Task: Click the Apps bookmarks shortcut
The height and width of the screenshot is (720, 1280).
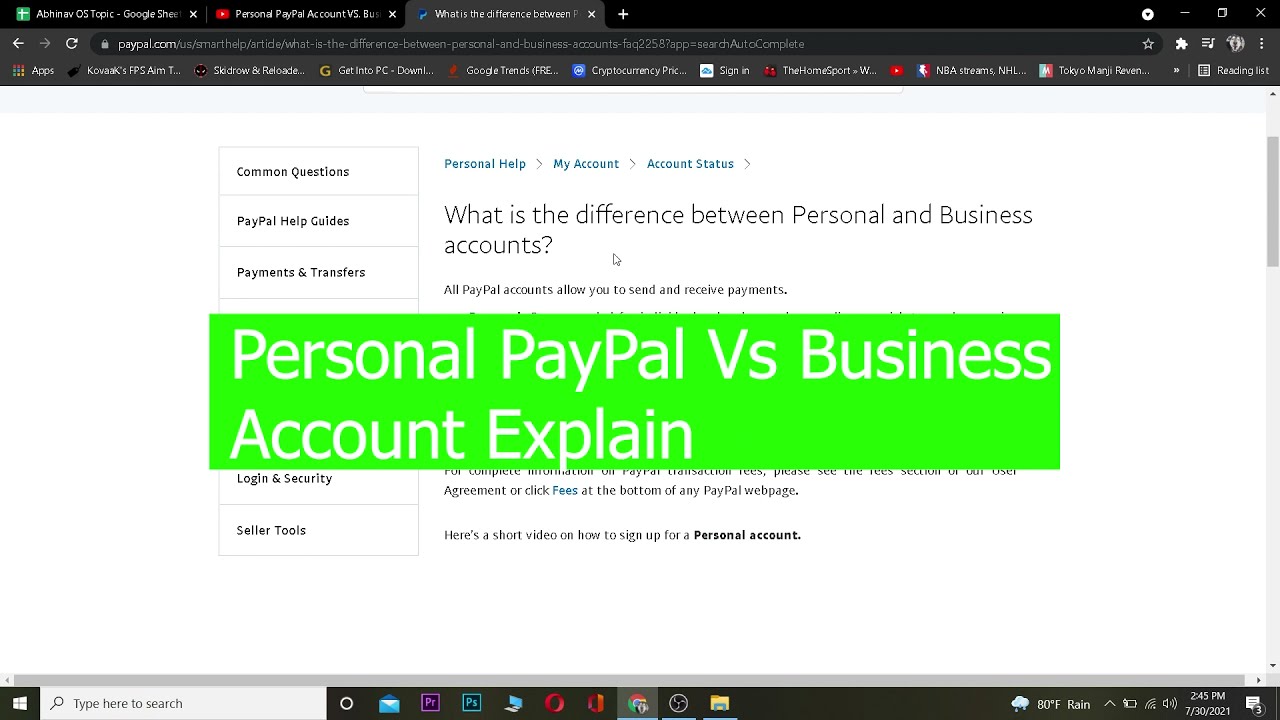Action: coord(33,70)
